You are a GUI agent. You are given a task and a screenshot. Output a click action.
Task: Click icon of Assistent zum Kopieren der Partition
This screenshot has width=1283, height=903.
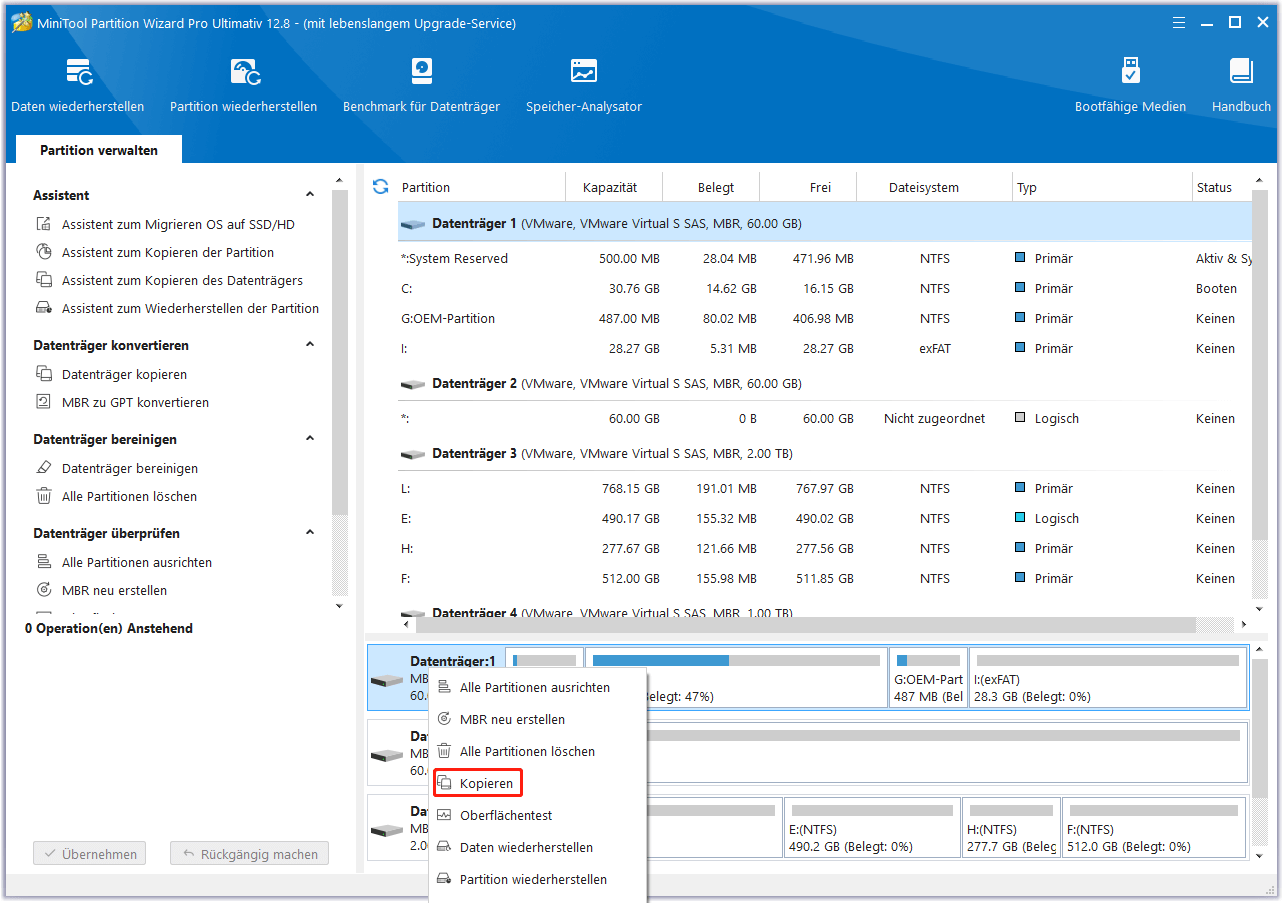(x=44, y=252)
